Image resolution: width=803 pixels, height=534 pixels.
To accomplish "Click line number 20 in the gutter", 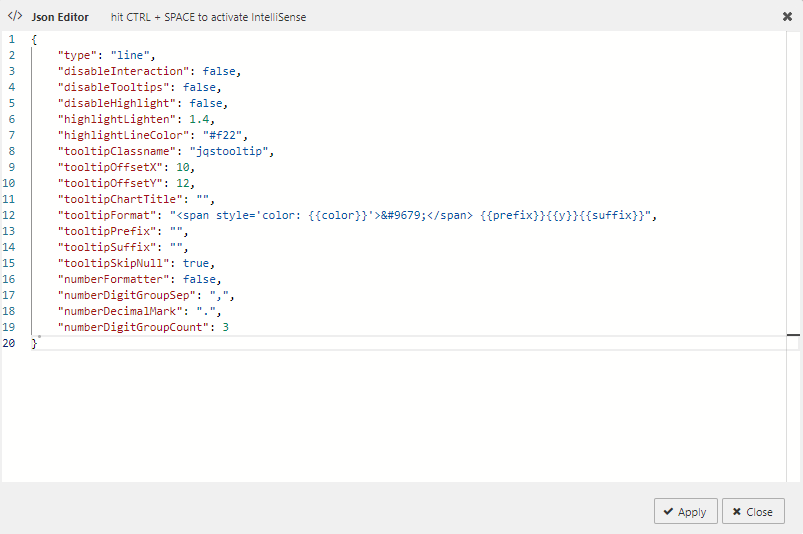I will point(8,344).
